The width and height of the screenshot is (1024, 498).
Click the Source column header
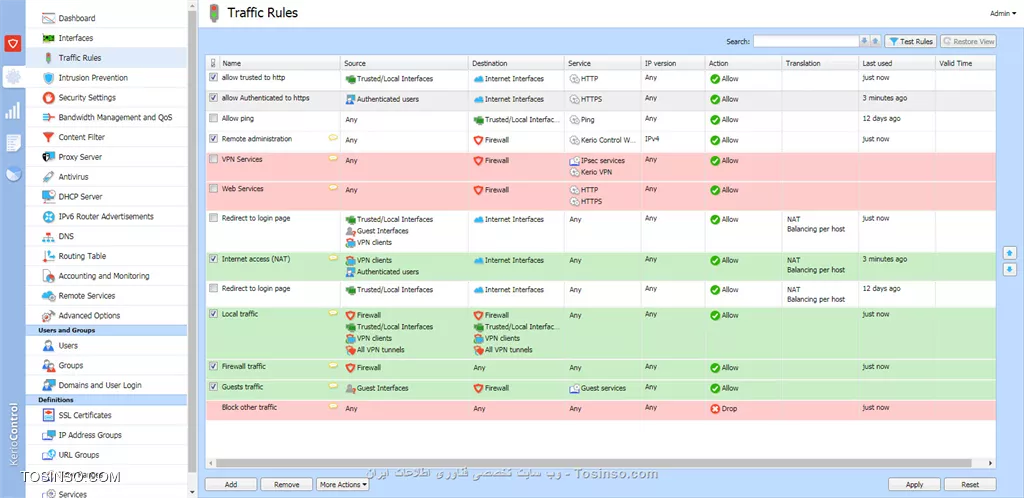405,63
